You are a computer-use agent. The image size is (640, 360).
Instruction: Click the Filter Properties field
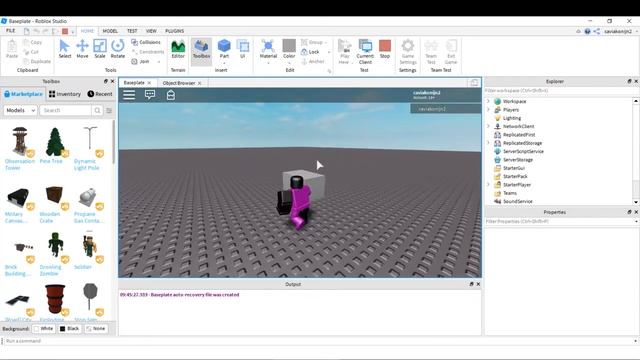click(x=558, y=221)
